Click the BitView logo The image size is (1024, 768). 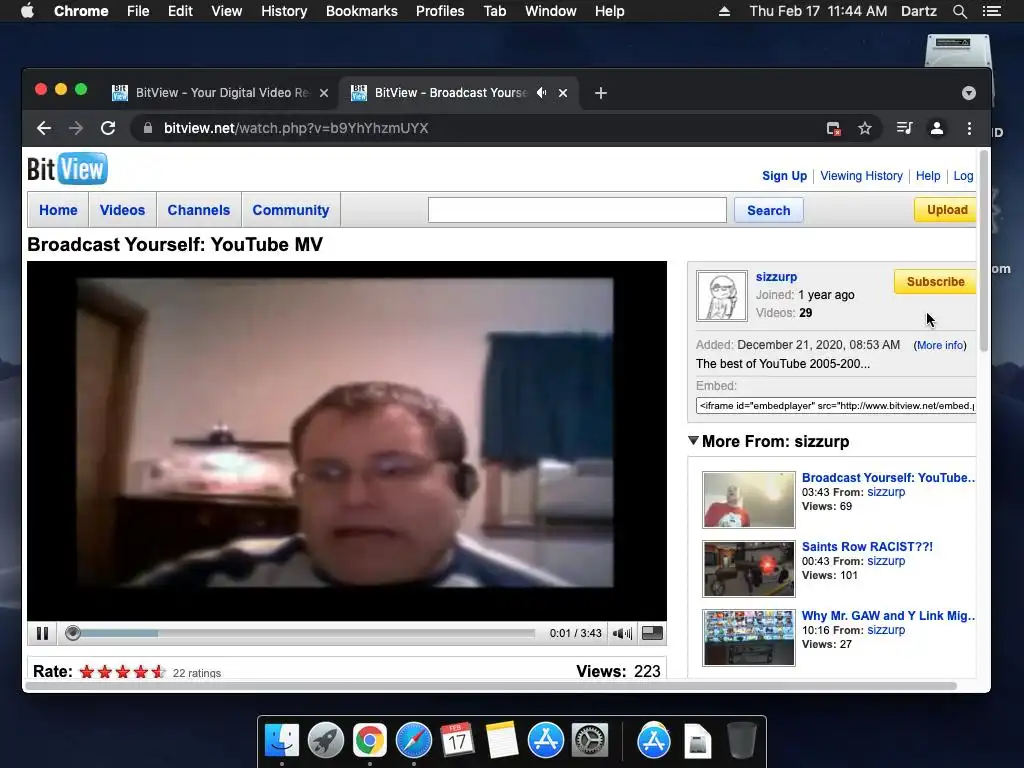click(x=67, y=169)
